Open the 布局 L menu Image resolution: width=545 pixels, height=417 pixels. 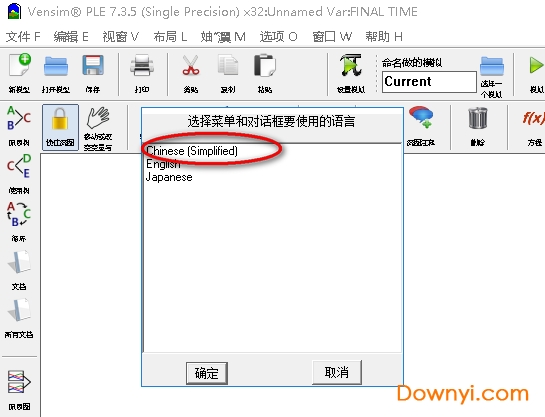(x=170, y=36)
